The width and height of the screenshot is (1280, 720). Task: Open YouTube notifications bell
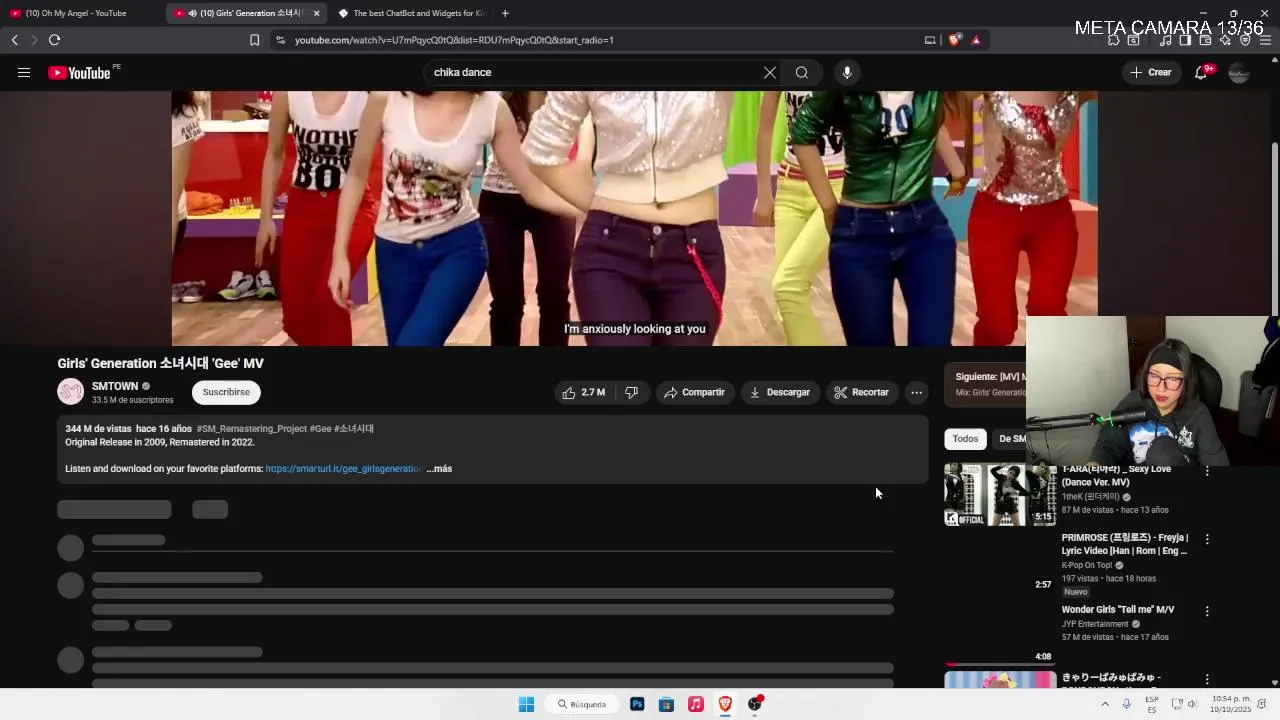(x=1201, y=72)
